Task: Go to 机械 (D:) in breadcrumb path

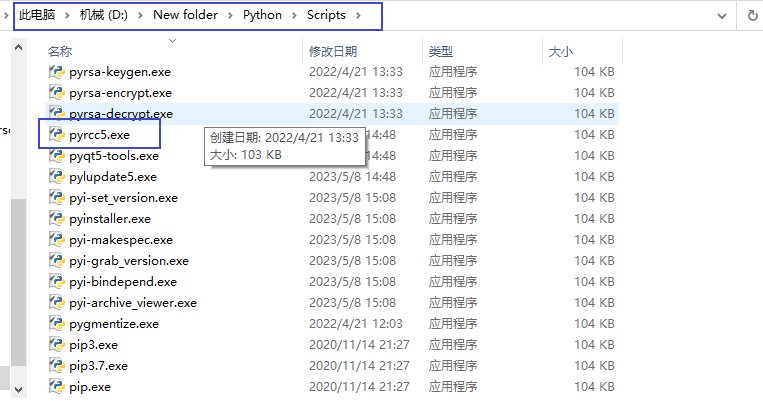Action: (105, 16)
